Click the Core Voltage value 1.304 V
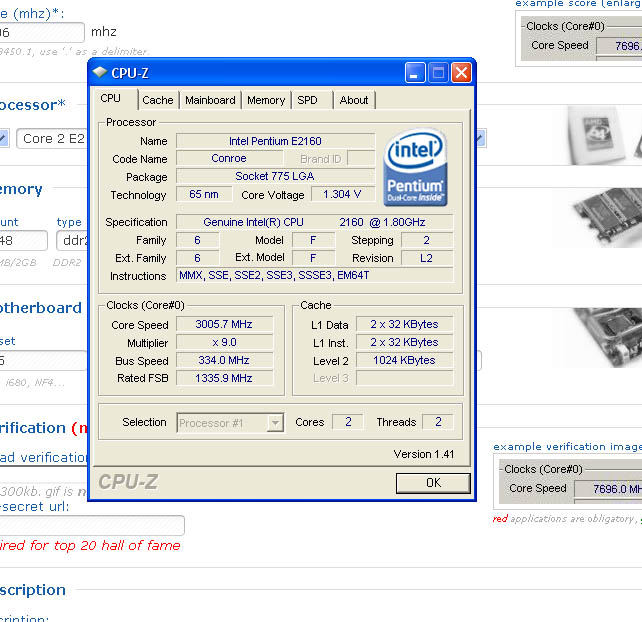Image resolution: width=642 pixels, height=622 pixels. (343, 194)
